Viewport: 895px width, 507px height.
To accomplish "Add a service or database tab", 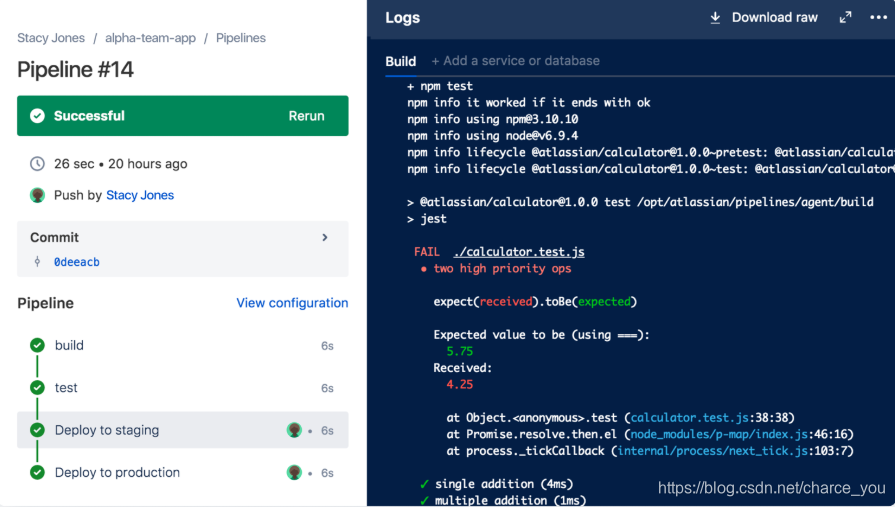I will click(515, 61).
